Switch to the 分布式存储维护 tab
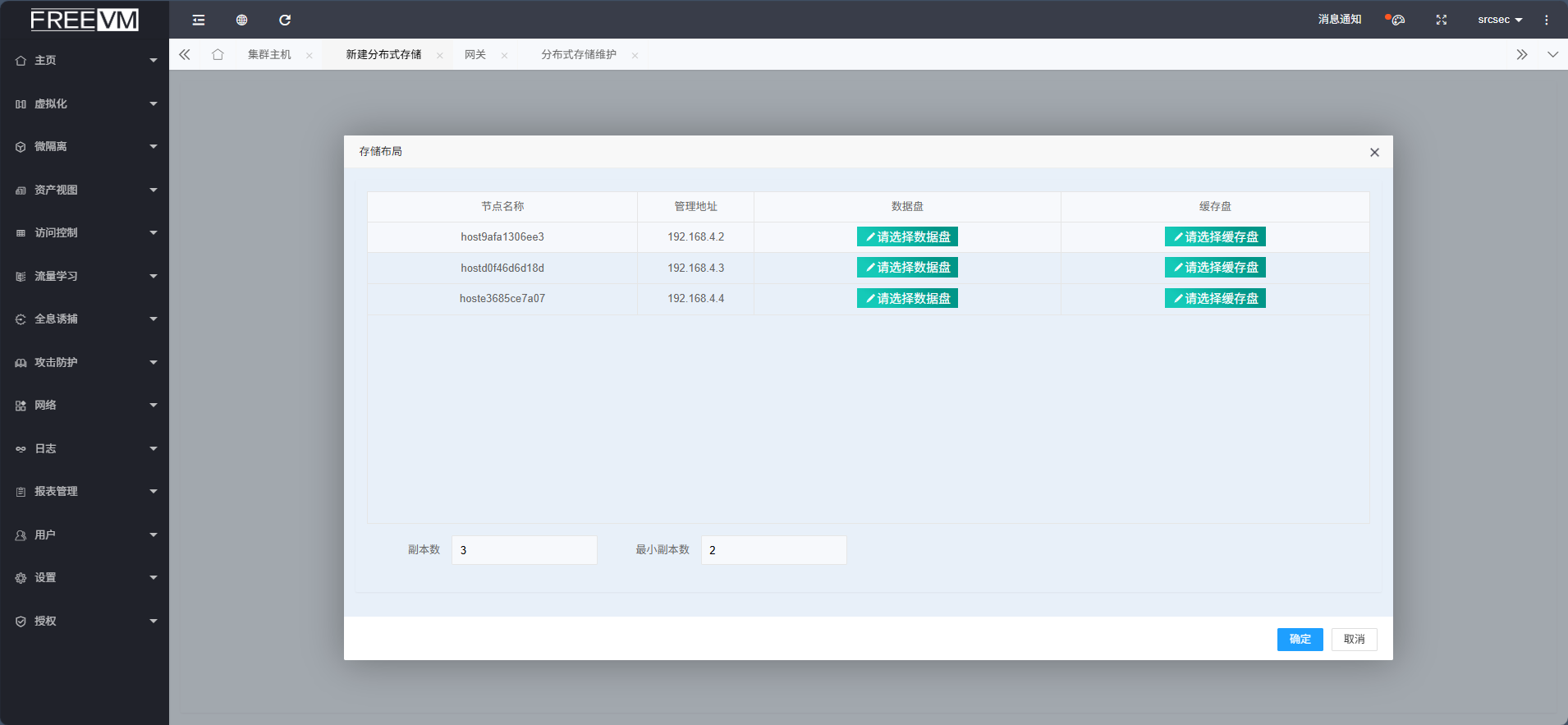The width and height of the screenshot is (1568, 725). (578, 55)
